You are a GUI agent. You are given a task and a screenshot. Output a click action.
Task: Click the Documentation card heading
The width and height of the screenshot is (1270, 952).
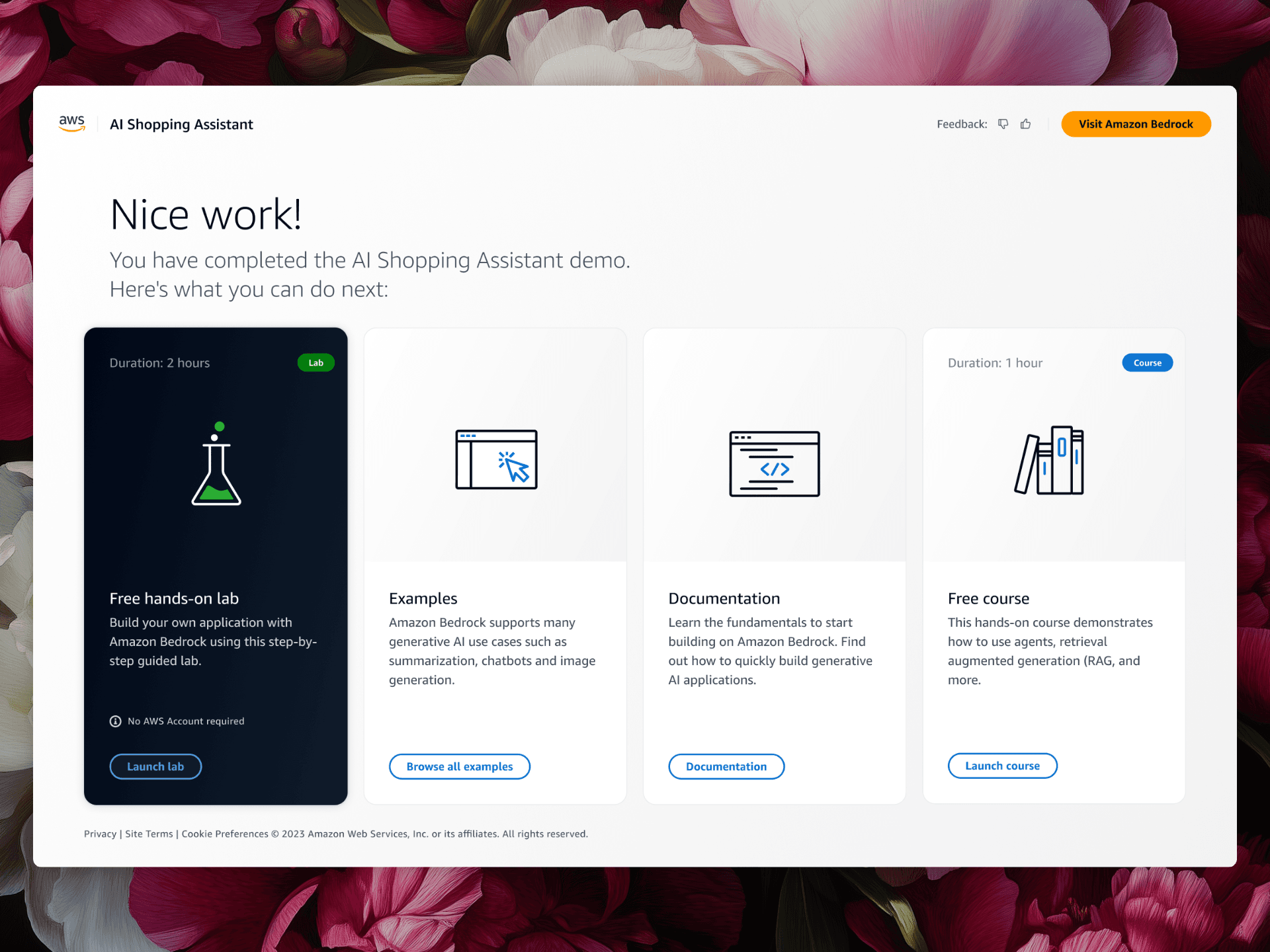tap(724, 598)
